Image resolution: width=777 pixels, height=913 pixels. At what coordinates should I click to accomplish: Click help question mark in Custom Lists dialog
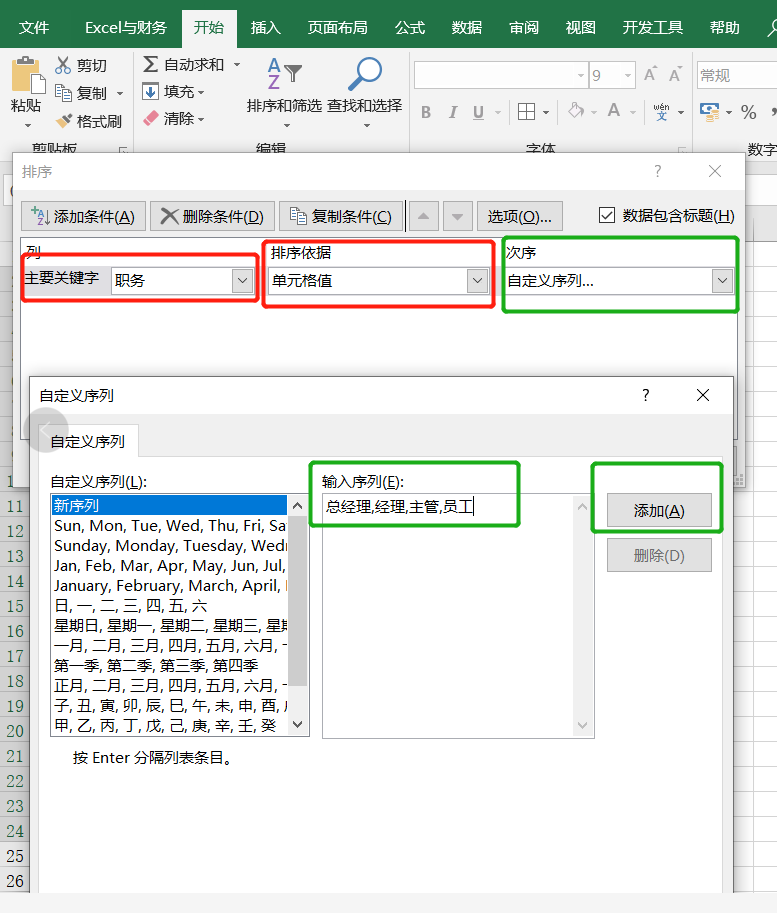click(645, 395)
